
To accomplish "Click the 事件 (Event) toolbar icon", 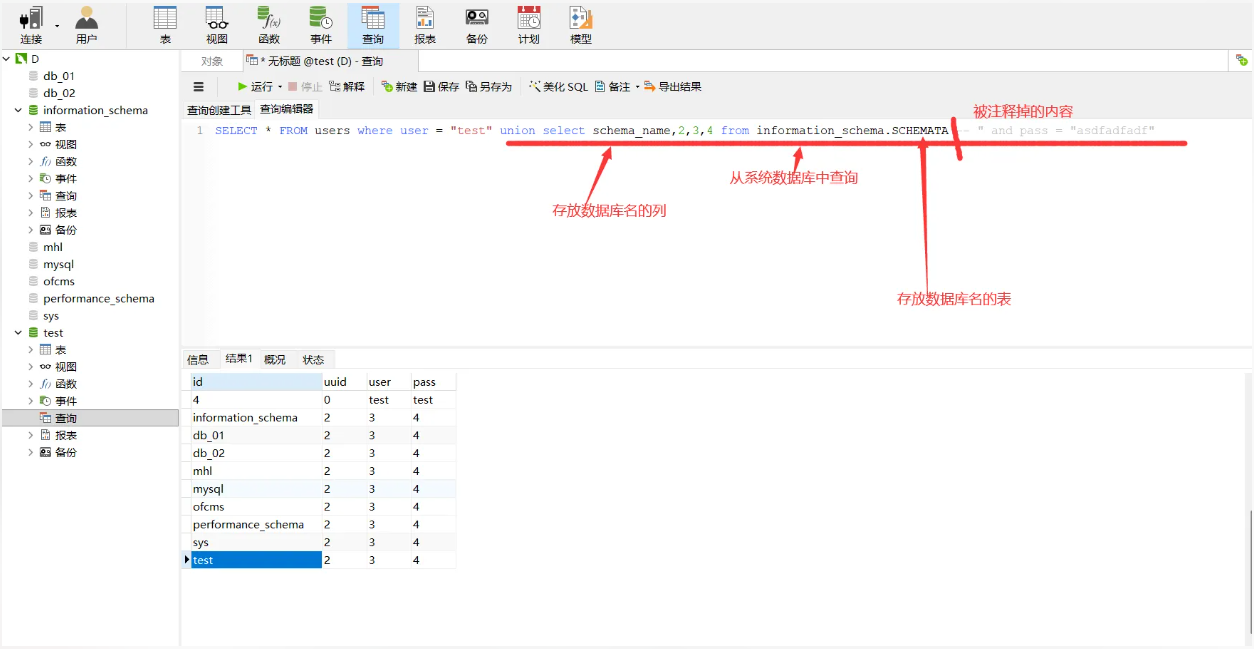I will point(321,25).
